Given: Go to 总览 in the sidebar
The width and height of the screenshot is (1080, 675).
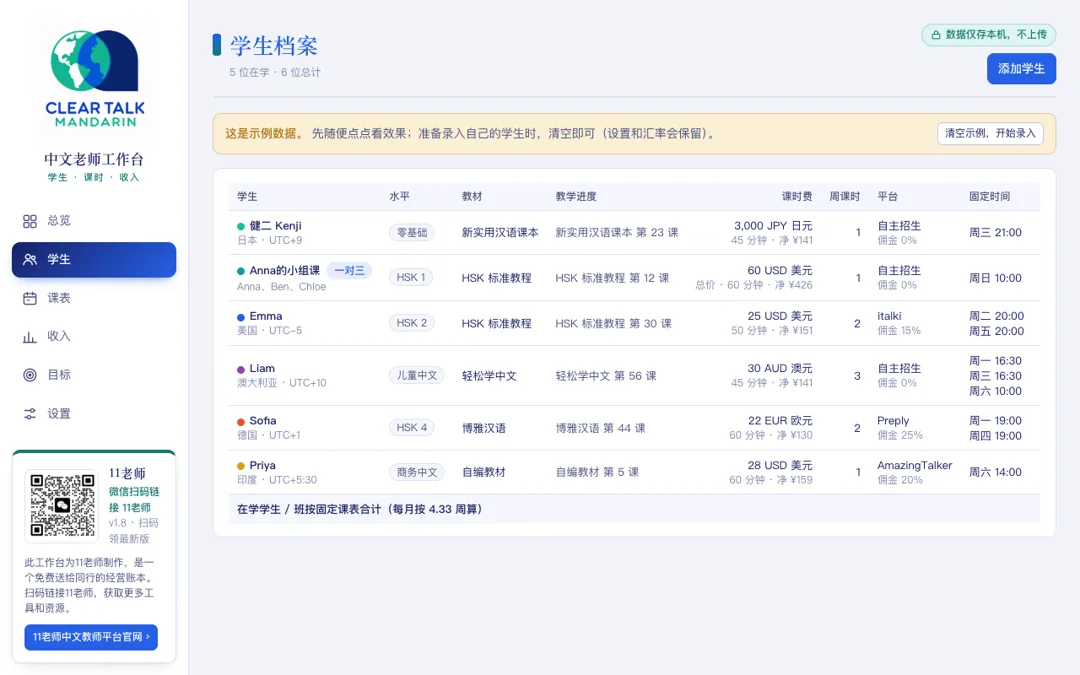Looking at the screenshot, I should tap(94, 221).
